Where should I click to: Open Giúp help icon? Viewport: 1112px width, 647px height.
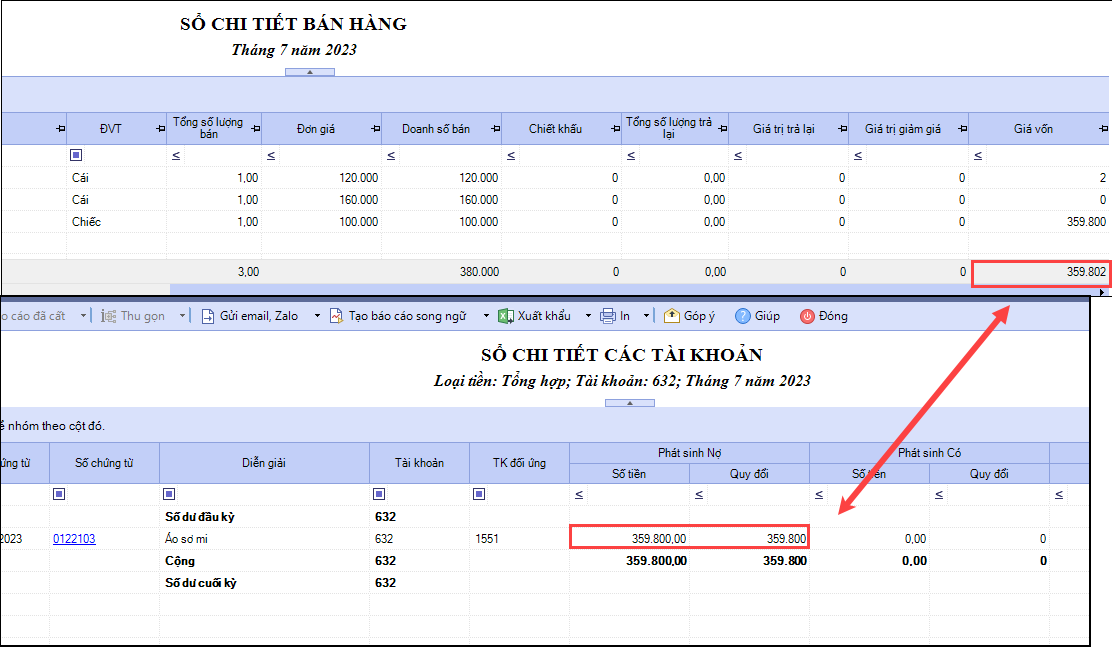743,316
